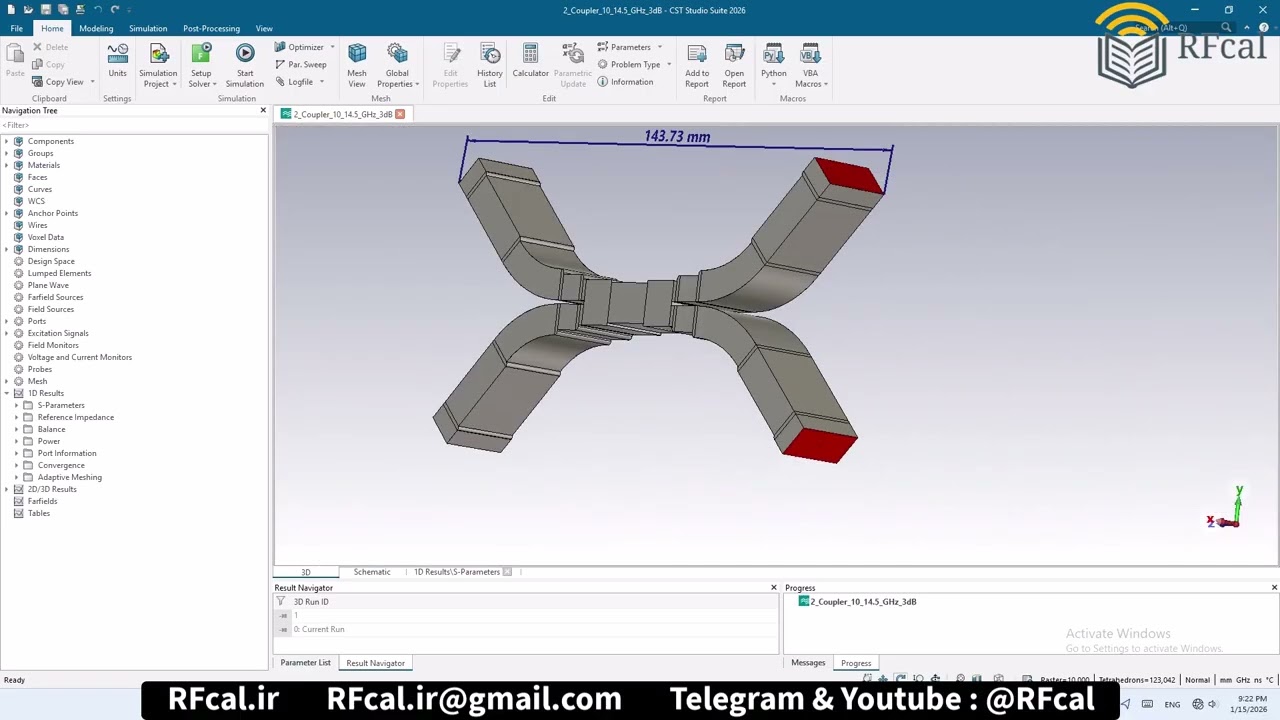
Task: Switch to the View ribbon tab
Action: tap(264, 28)
